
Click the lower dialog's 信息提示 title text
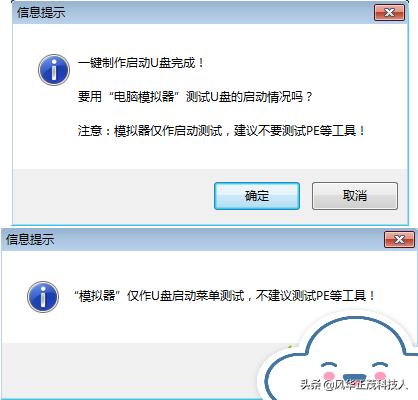tap(30, 239)
